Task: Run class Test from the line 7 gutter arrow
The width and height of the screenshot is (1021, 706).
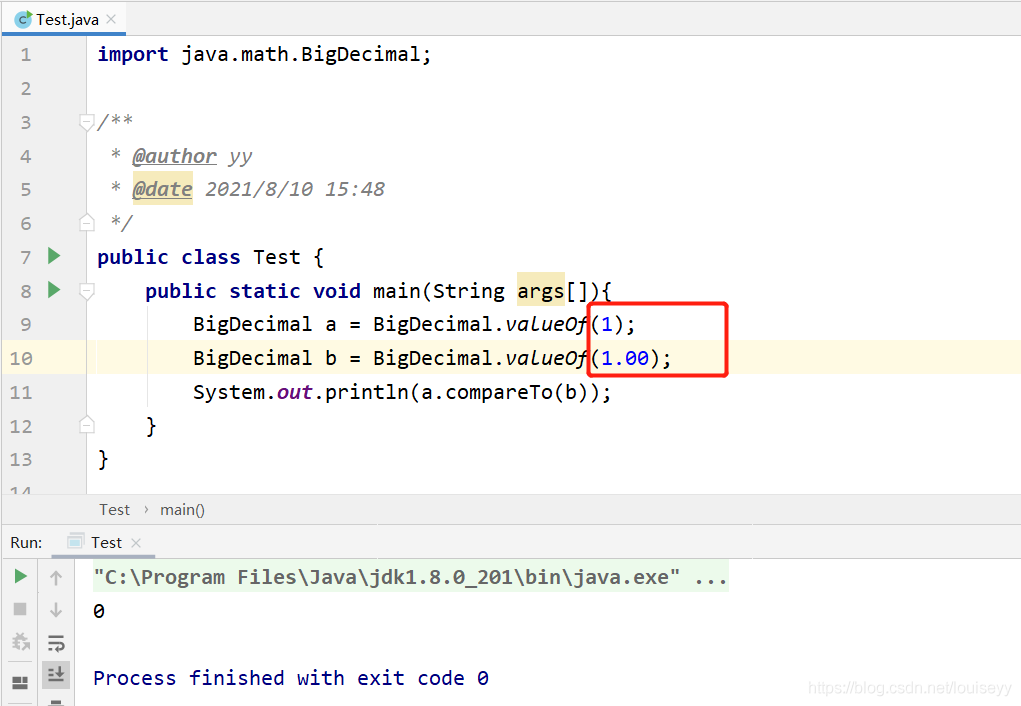Action: click(54, 256)
